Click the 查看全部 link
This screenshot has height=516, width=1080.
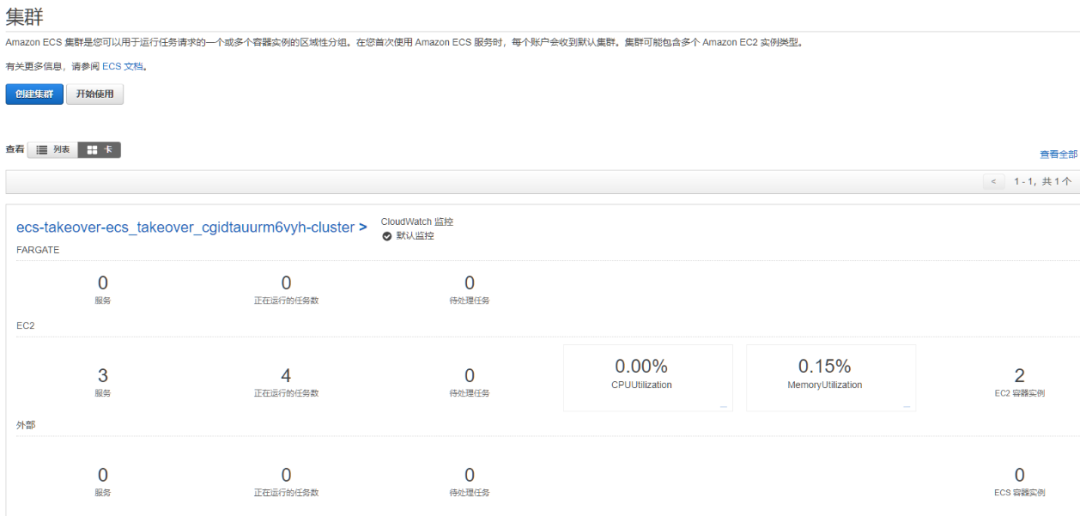click(x=1058, y=155)
